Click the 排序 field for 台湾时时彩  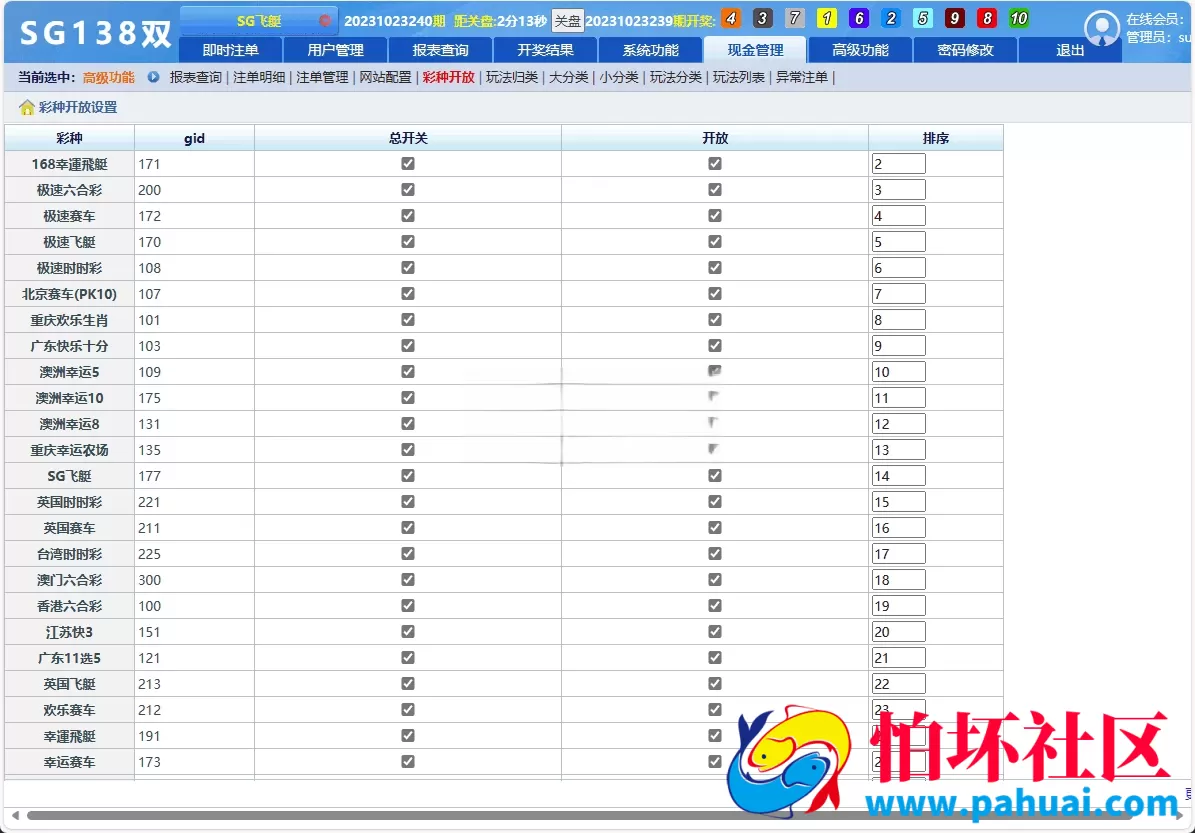click(899, 554)
